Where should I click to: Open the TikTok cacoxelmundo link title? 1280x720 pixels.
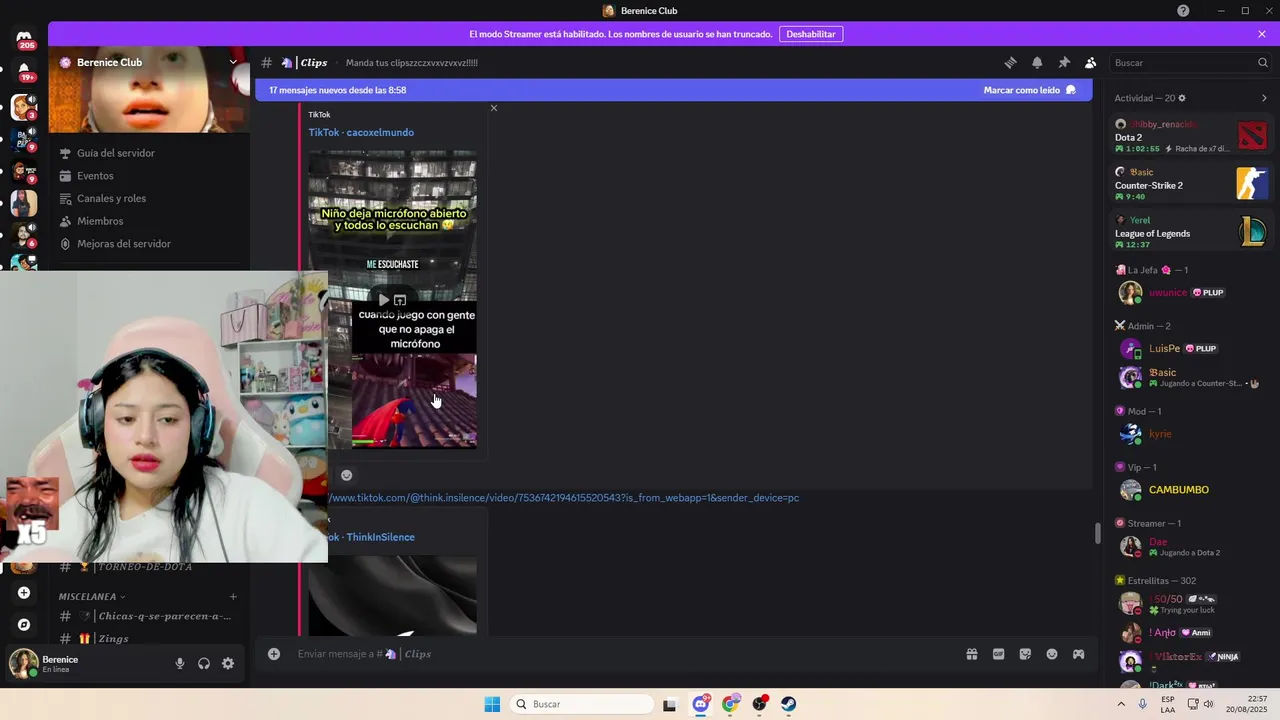361,132
